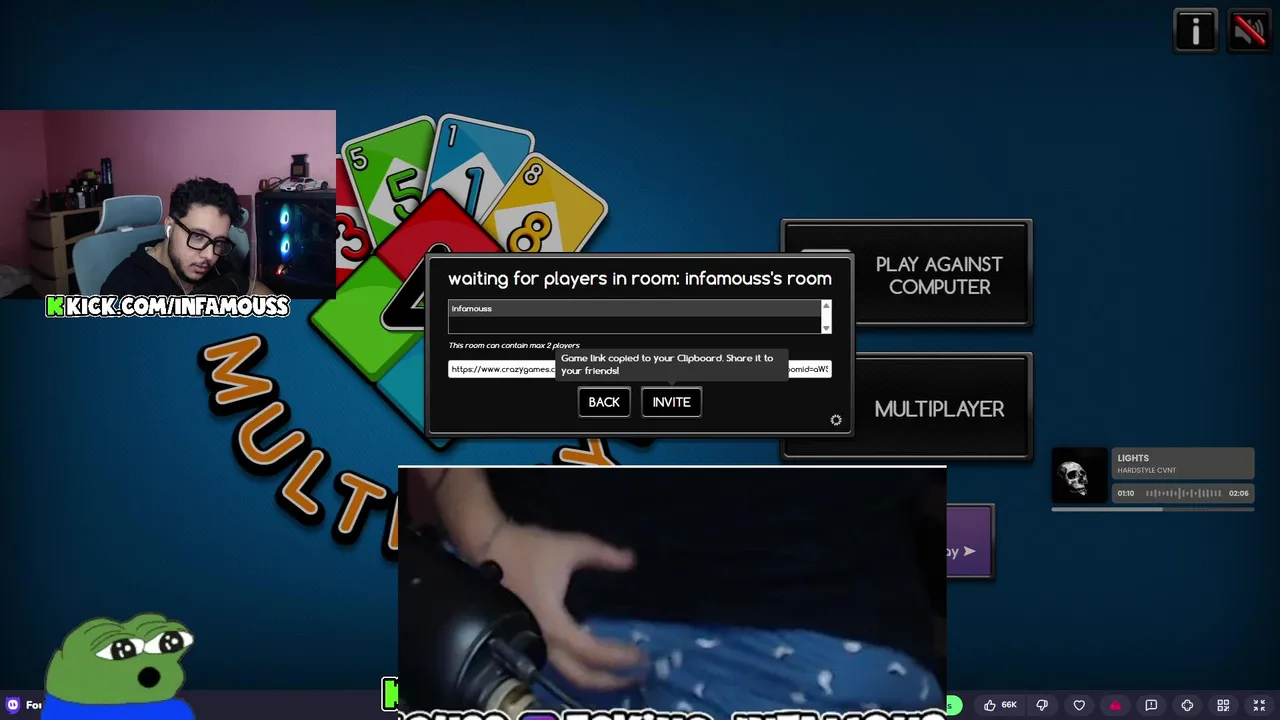Report an issue with the speech bubble icon
This screenshot has height=720, width=1280.
pyautogui.click(x=1151, y=705)
